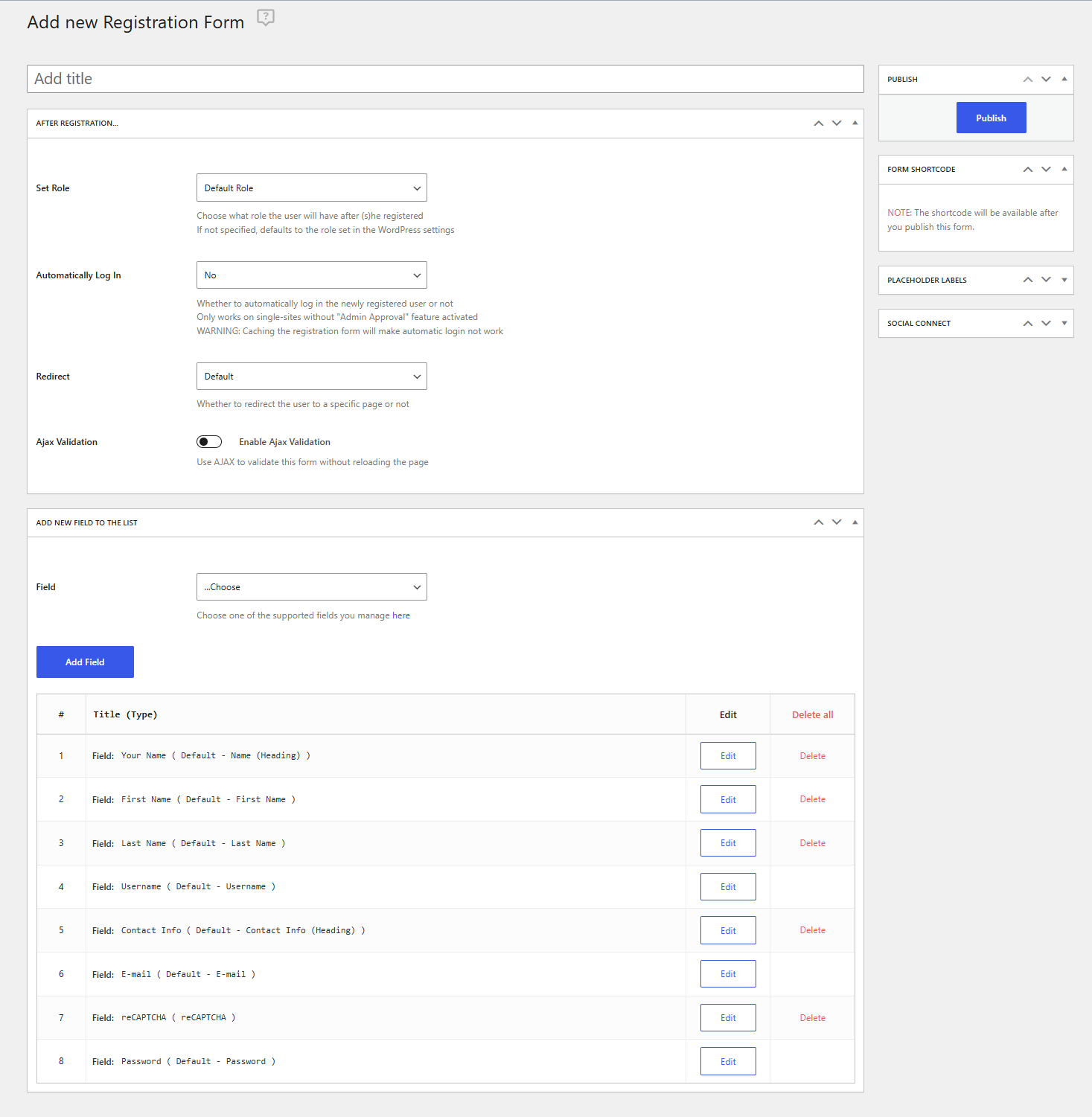
Task: Move the After Registration panel up
Action: pyautogui.click(x=818, y=124)
